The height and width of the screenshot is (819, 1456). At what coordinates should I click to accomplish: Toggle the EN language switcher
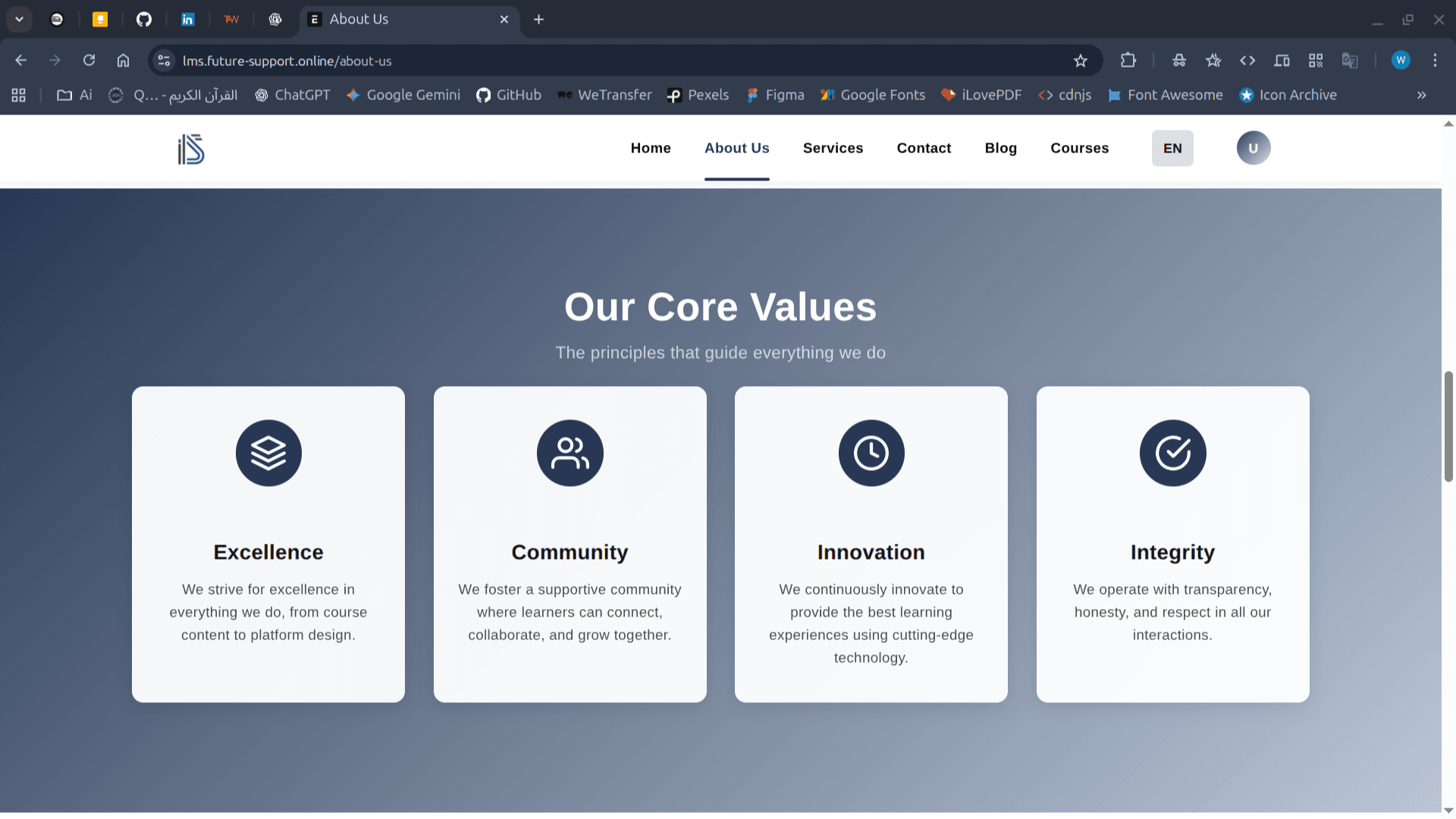coord(1172,148)
